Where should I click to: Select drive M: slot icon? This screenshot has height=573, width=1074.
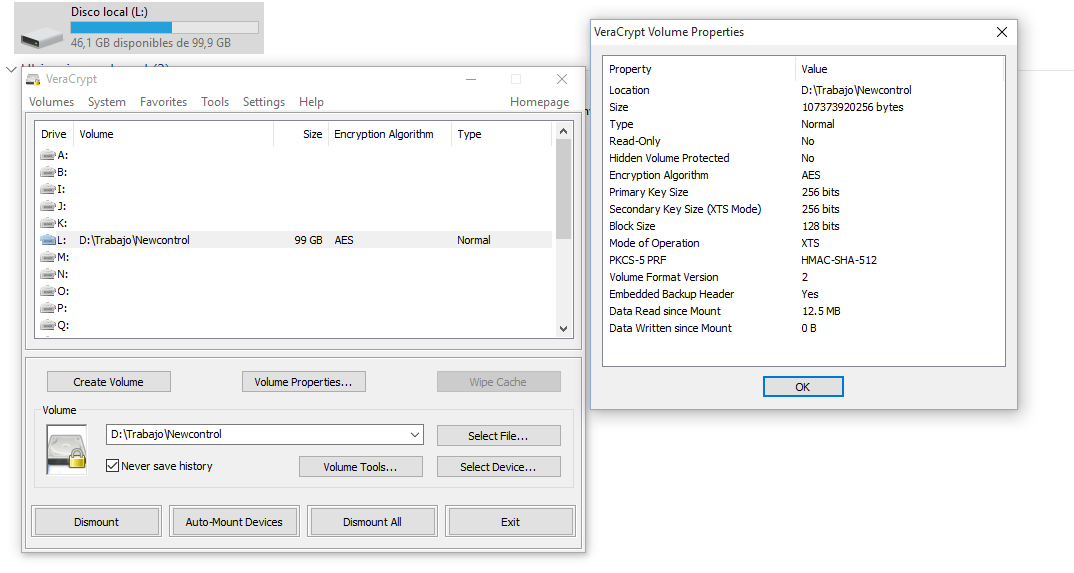coord(47,257)
